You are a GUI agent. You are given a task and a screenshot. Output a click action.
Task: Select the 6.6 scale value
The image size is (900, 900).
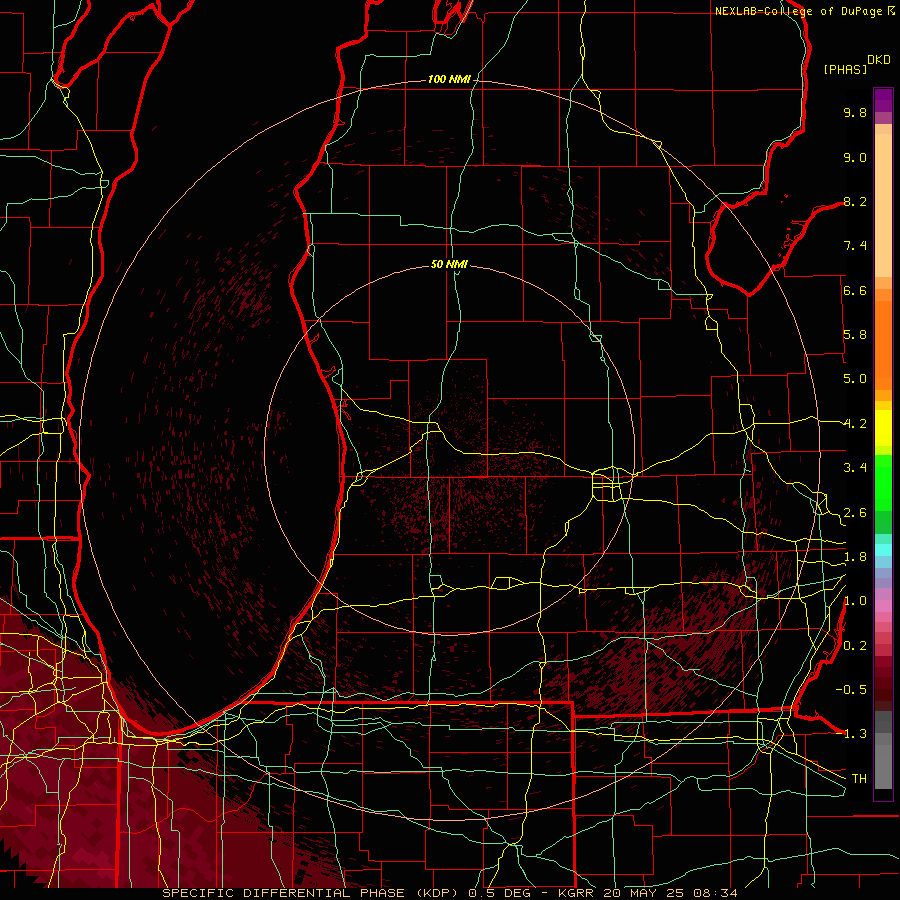coord(855,290)
